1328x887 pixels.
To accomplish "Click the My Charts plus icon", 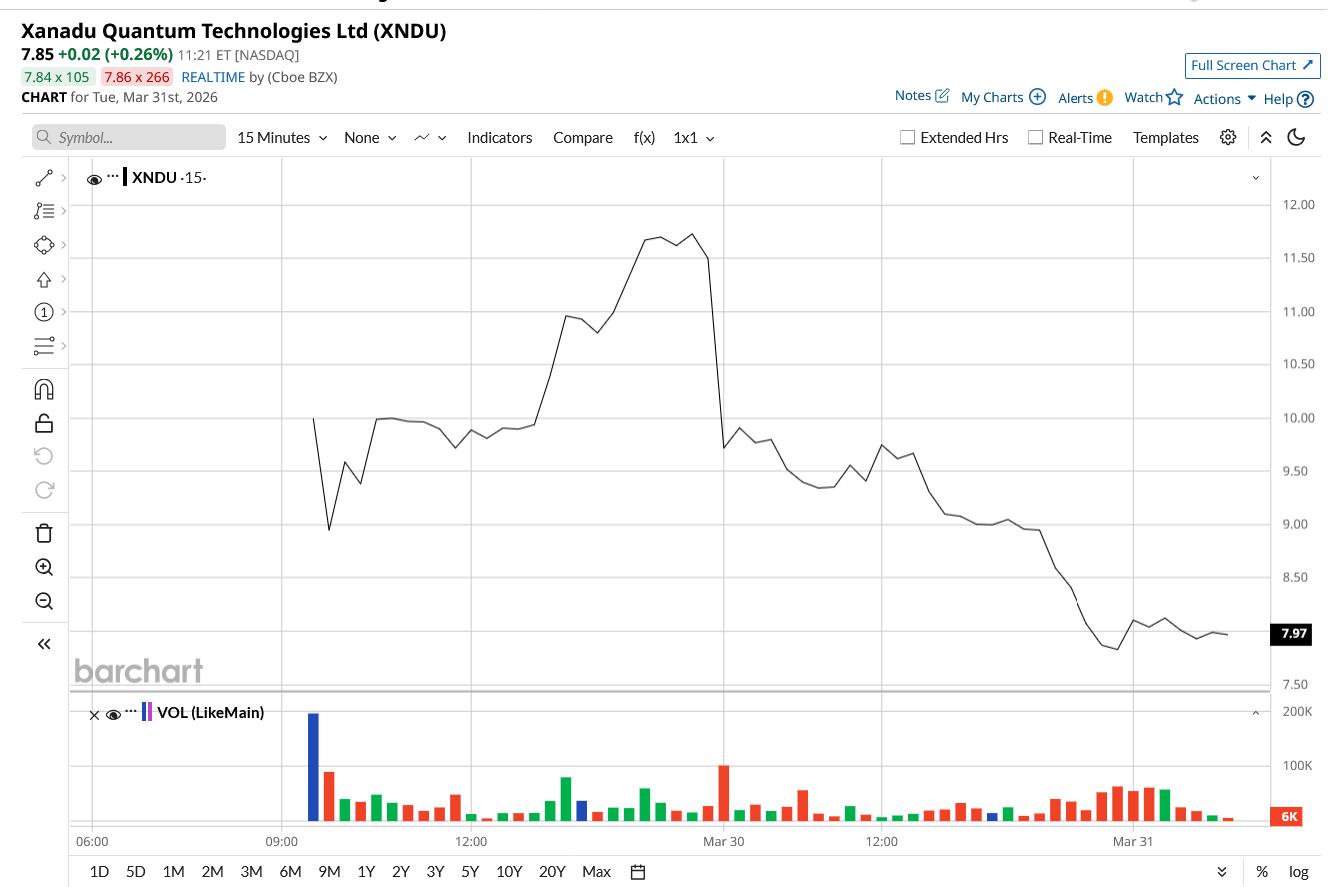I will [x=1038, y=97].
